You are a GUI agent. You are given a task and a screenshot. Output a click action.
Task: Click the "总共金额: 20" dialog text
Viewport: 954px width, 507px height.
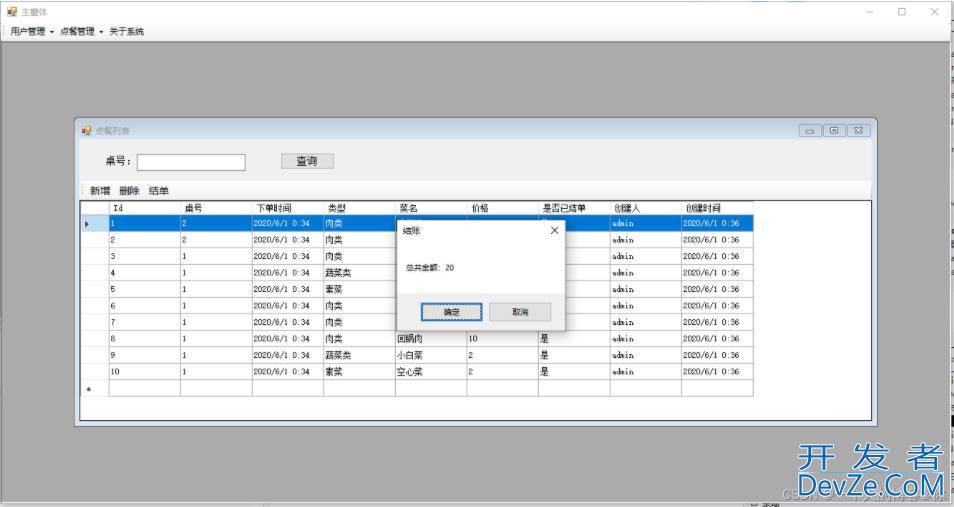430,268
